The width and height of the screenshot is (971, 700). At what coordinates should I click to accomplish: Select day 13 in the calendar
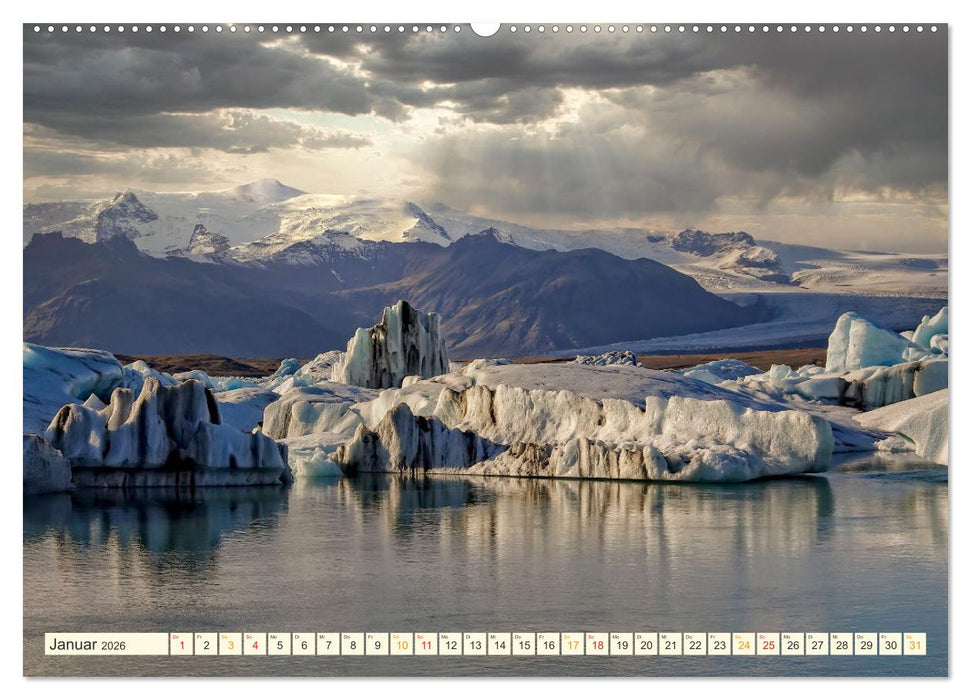pyautogui.click(x=475, y=645)
